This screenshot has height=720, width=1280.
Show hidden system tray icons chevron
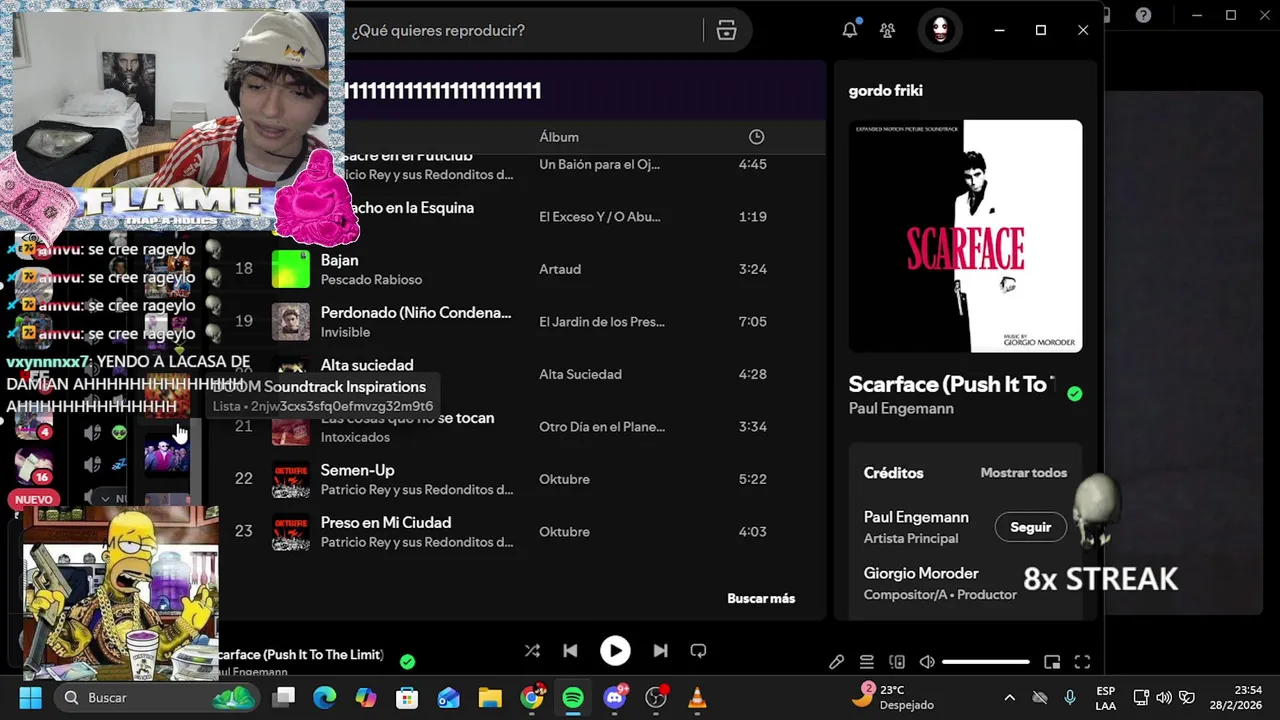[1010, 697]
